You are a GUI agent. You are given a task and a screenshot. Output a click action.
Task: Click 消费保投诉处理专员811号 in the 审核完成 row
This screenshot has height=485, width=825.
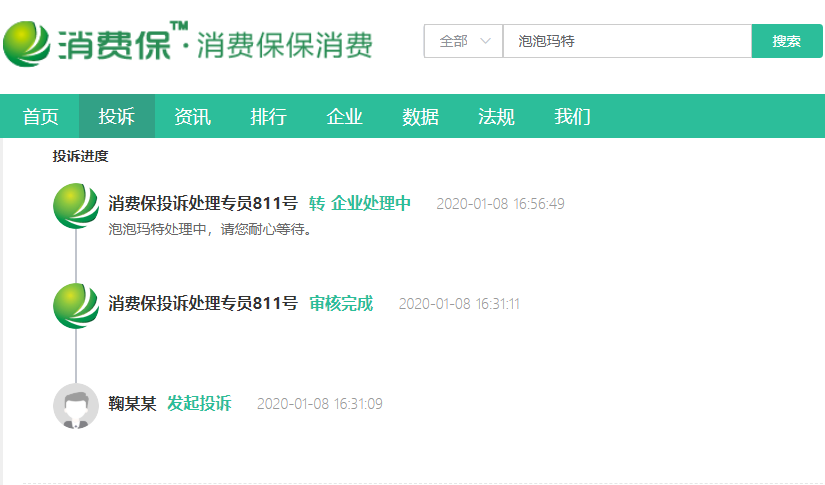pos(203,304)
